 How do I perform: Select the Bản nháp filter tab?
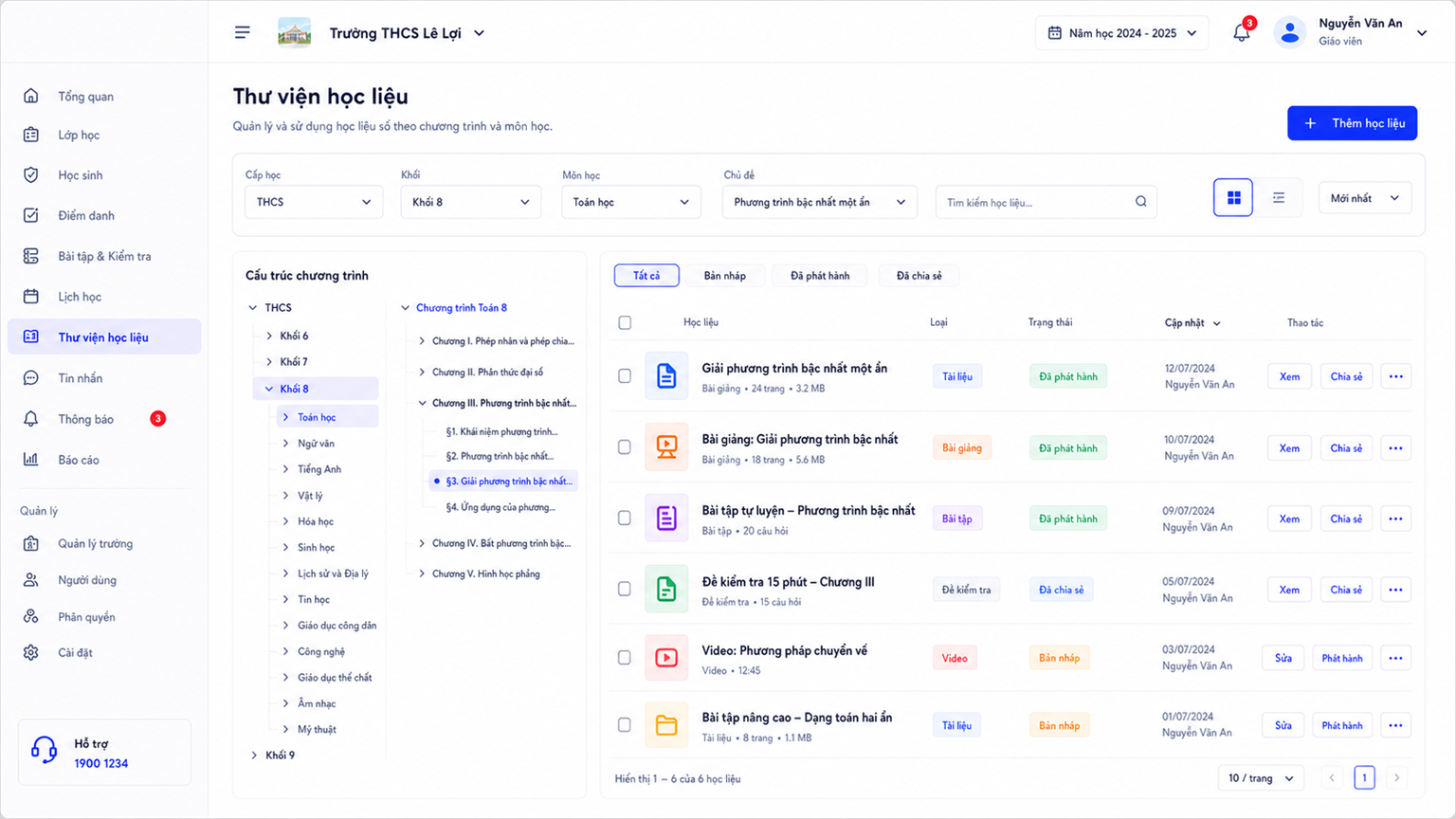(x=725, y=276)
